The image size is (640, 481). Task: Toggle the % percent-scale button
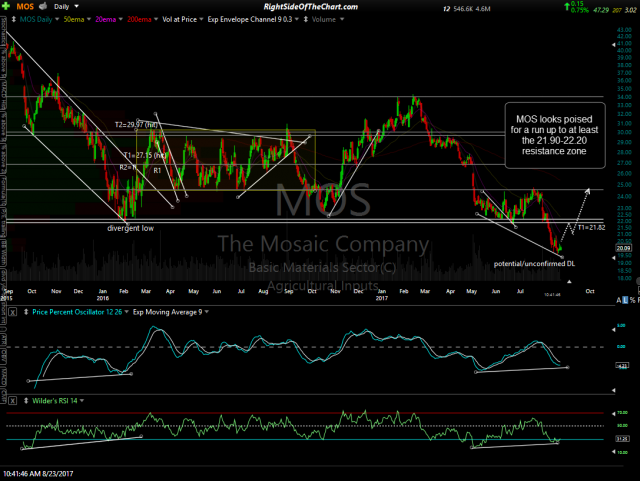[x=632, y=301]
